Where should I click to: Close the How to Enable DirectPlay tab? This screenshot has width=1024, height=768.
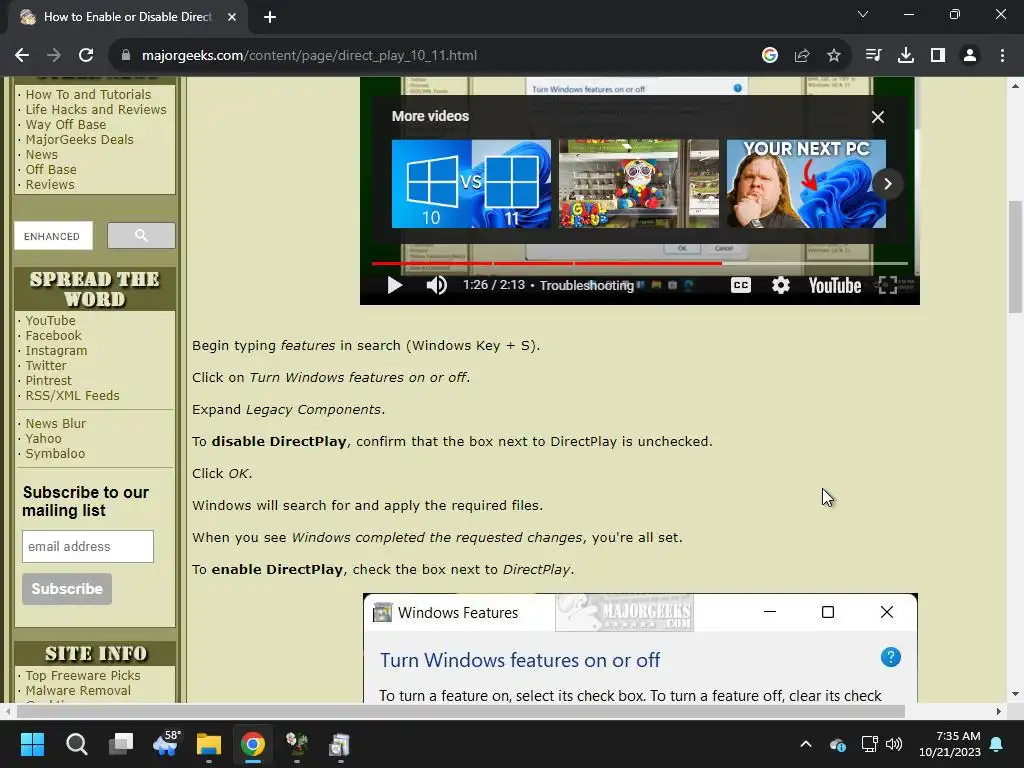point(232,17)
